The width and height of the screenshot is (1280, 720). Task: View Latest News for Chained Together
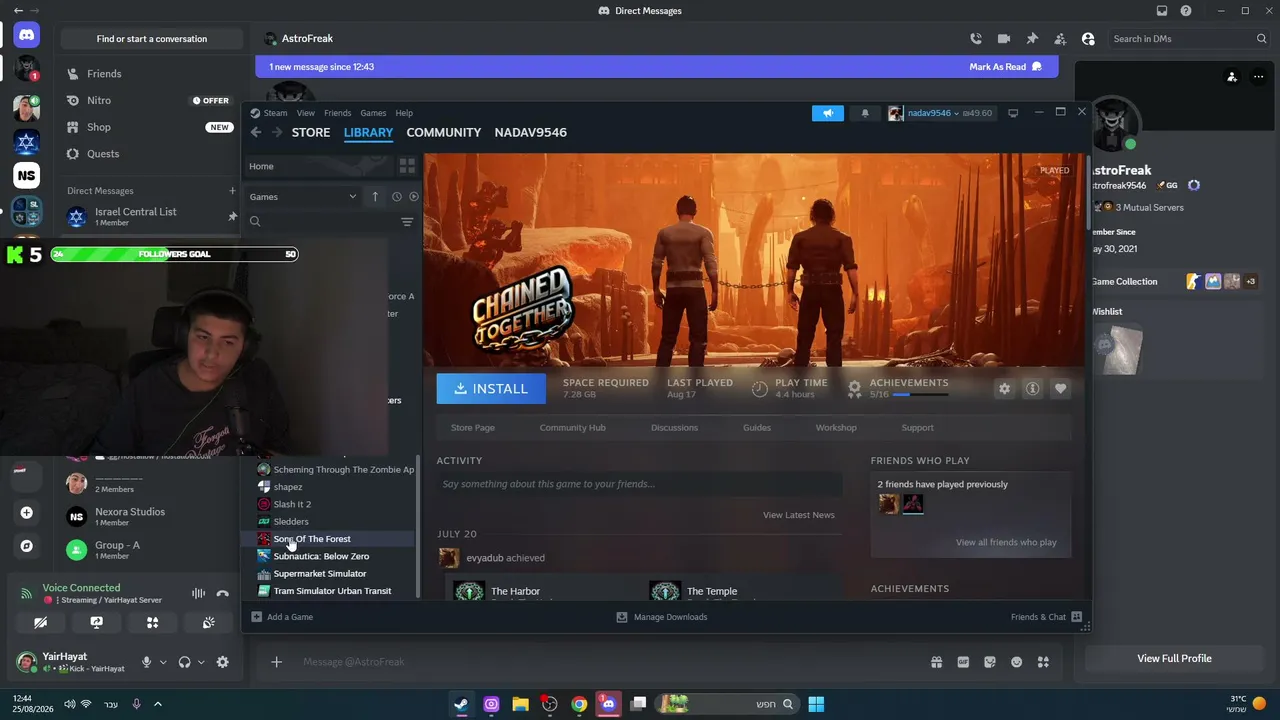tap(799, 515)
